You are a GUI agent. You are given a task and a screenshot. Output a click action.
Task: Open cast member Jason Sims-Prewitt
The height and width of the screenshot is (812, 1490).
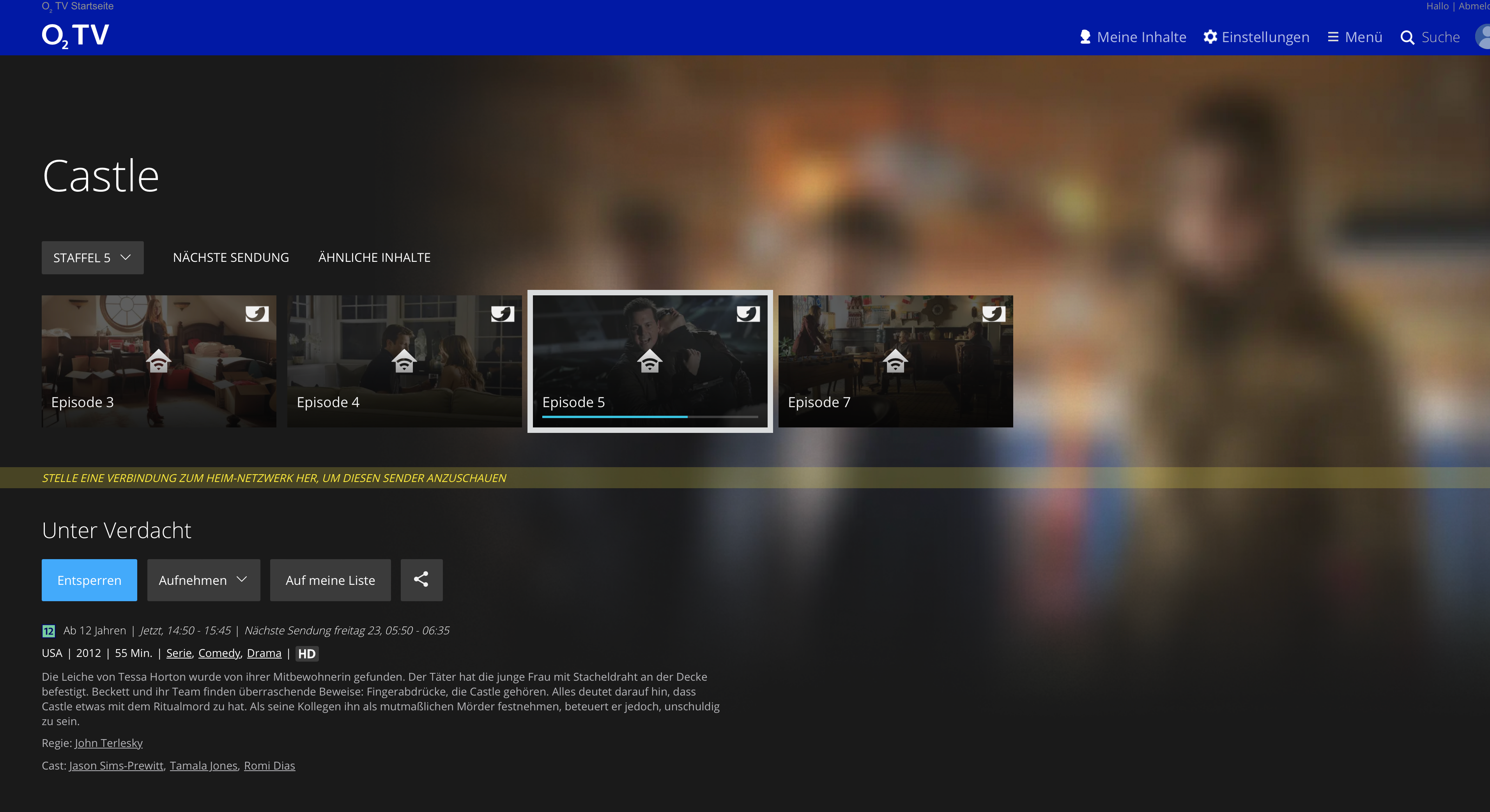tap(116, 766)
